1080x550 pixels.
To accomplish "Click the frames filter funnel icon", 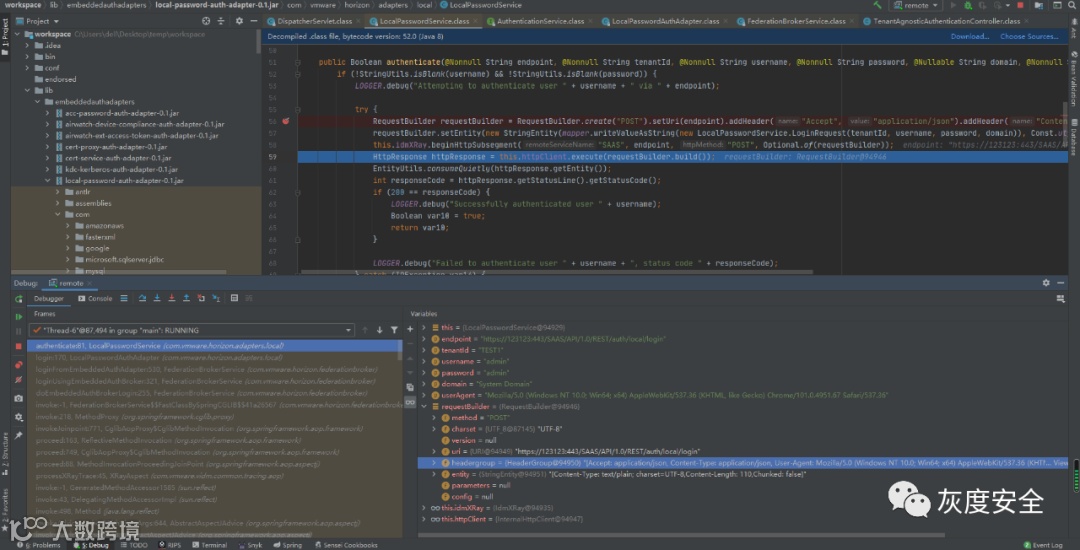I will pyautogui.click(x=394, y=329).
